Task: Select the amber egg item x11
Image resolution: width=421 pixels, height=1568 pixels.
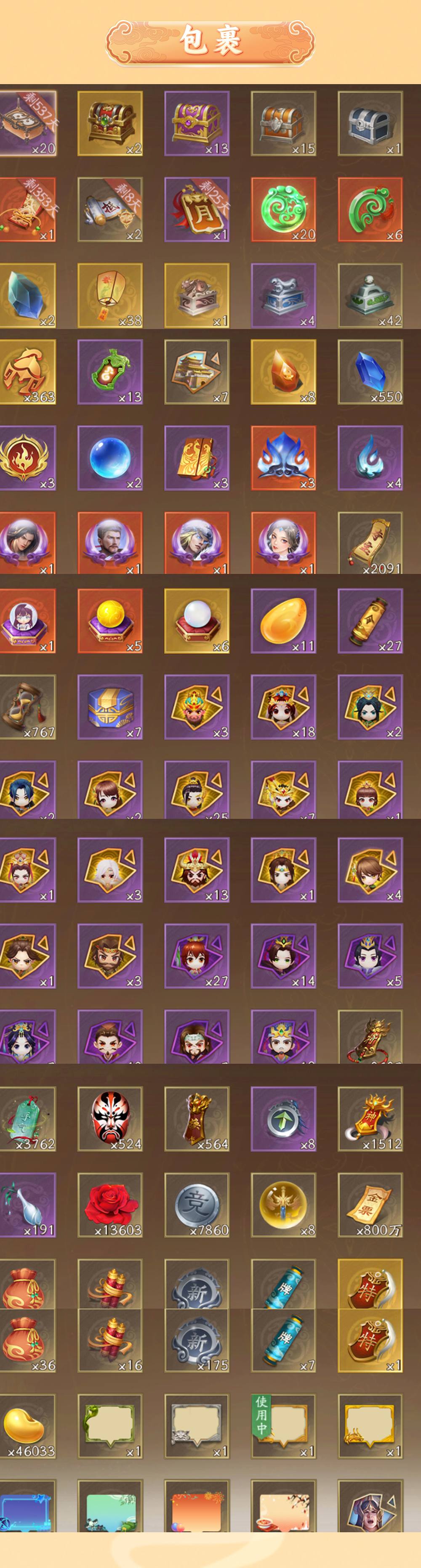Action: tap(283, 621)
